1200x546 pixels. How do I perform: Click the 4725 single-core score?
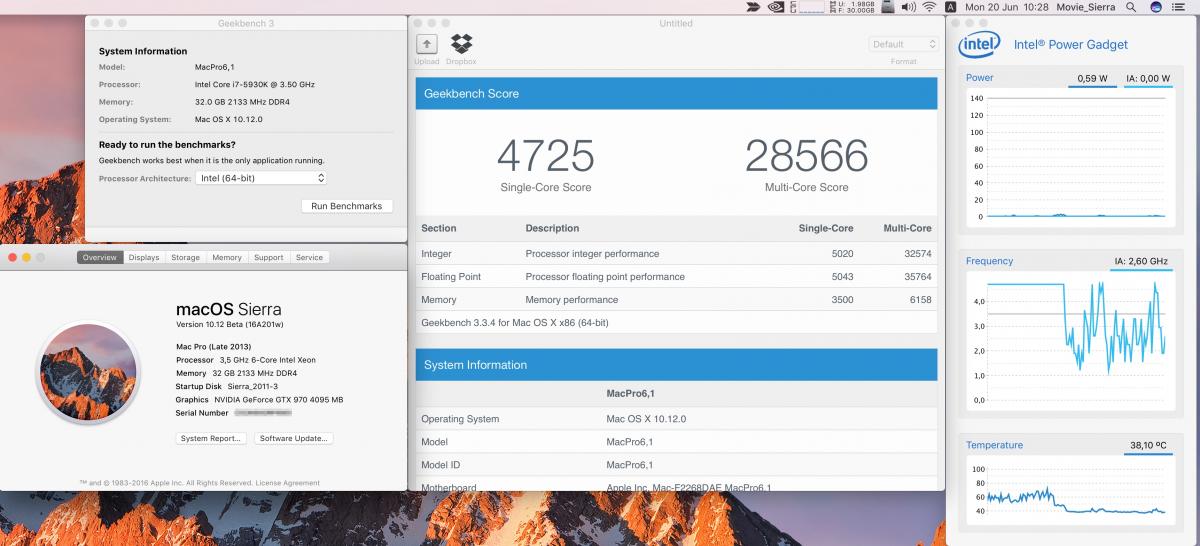pos(546,156)
